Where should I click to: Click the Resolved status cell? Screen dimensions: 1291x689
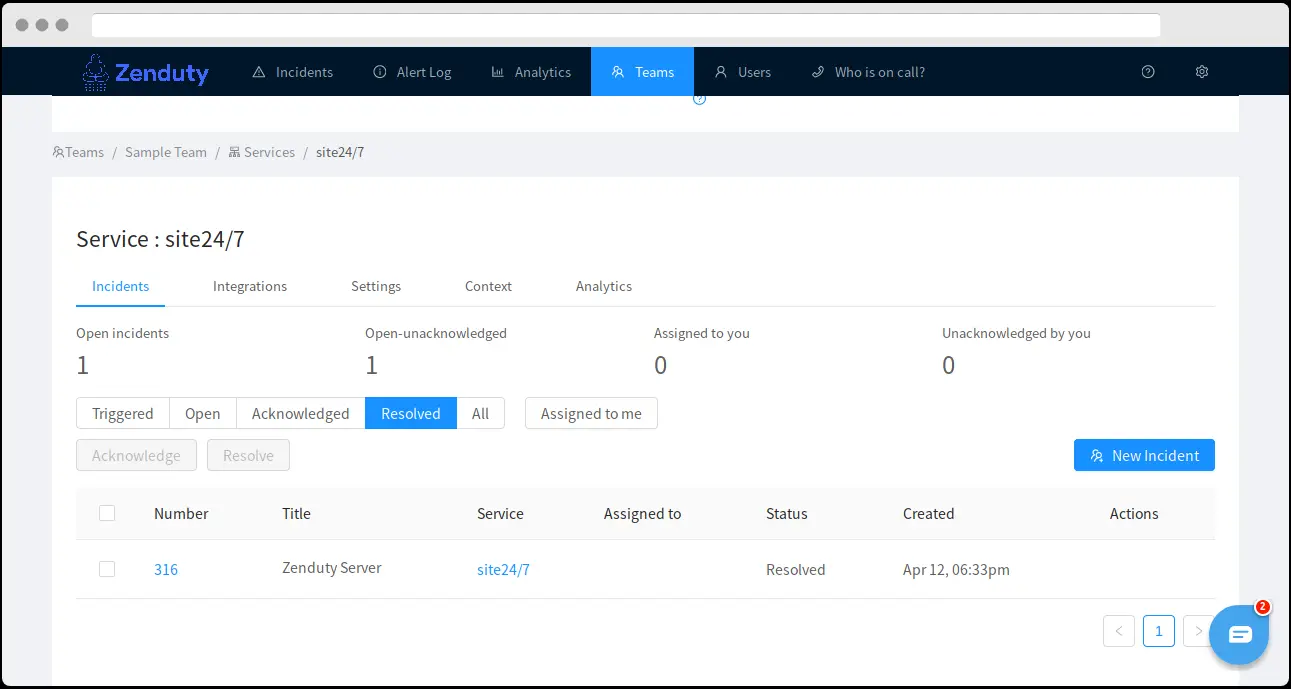click(x=796, y=569)
